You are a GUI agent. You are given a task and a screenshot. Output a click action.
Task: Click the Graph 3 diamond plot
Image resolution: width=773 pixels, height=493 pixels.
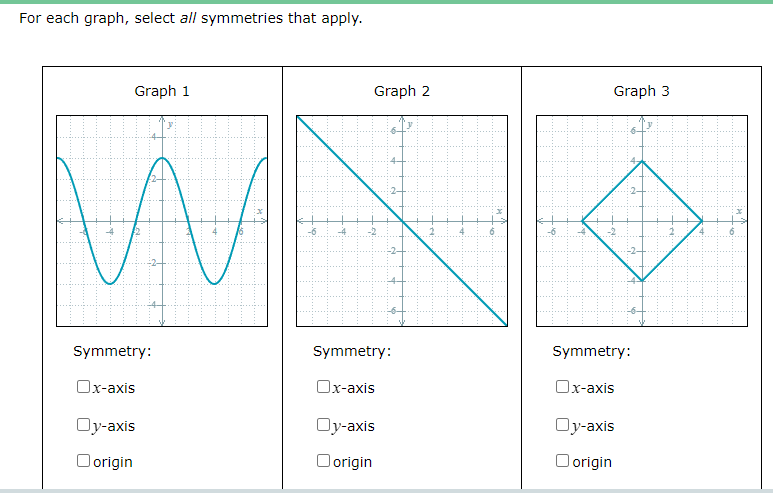pos(642,220)
